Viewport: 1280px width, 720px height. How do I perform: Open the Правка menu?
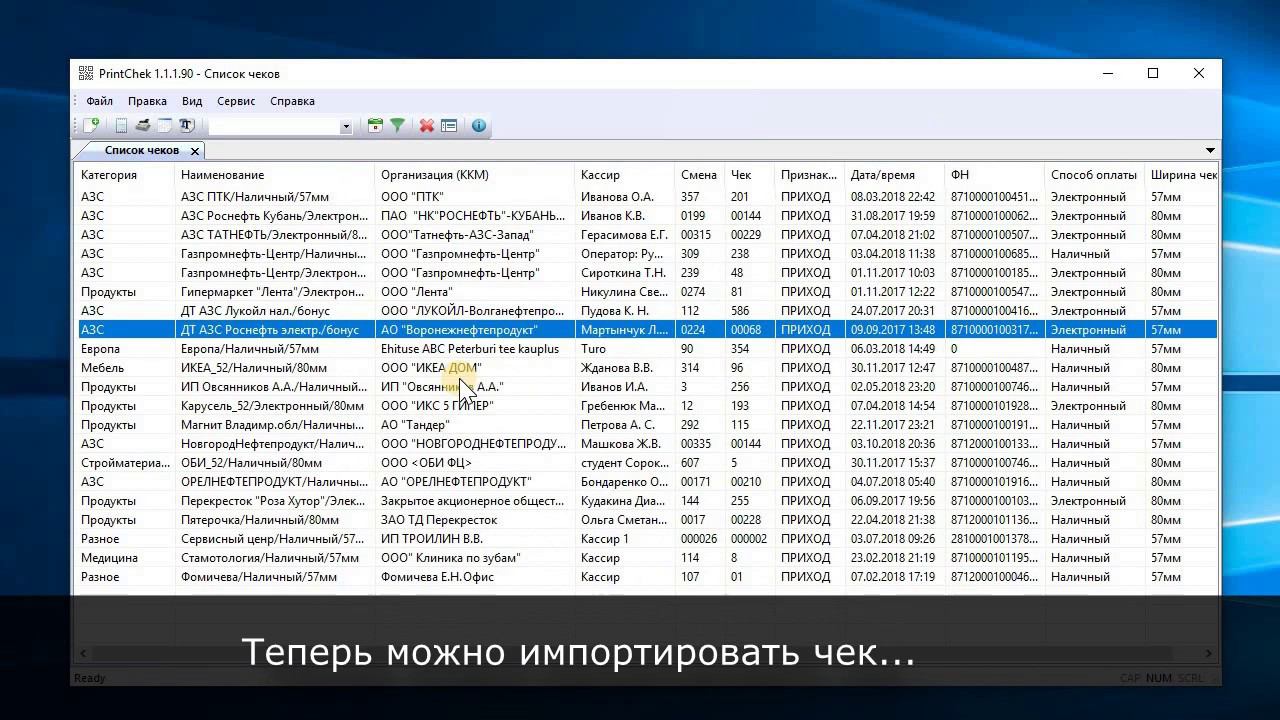tap(147, 101)
